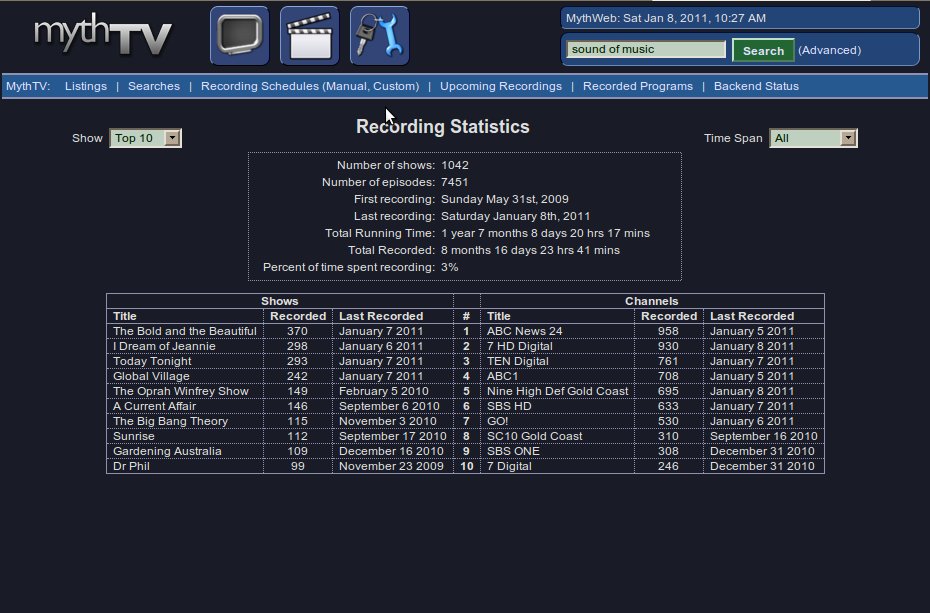Screen dimensions: 930x613
Task: Click Today Tonight show title
Action: [152, 361]
